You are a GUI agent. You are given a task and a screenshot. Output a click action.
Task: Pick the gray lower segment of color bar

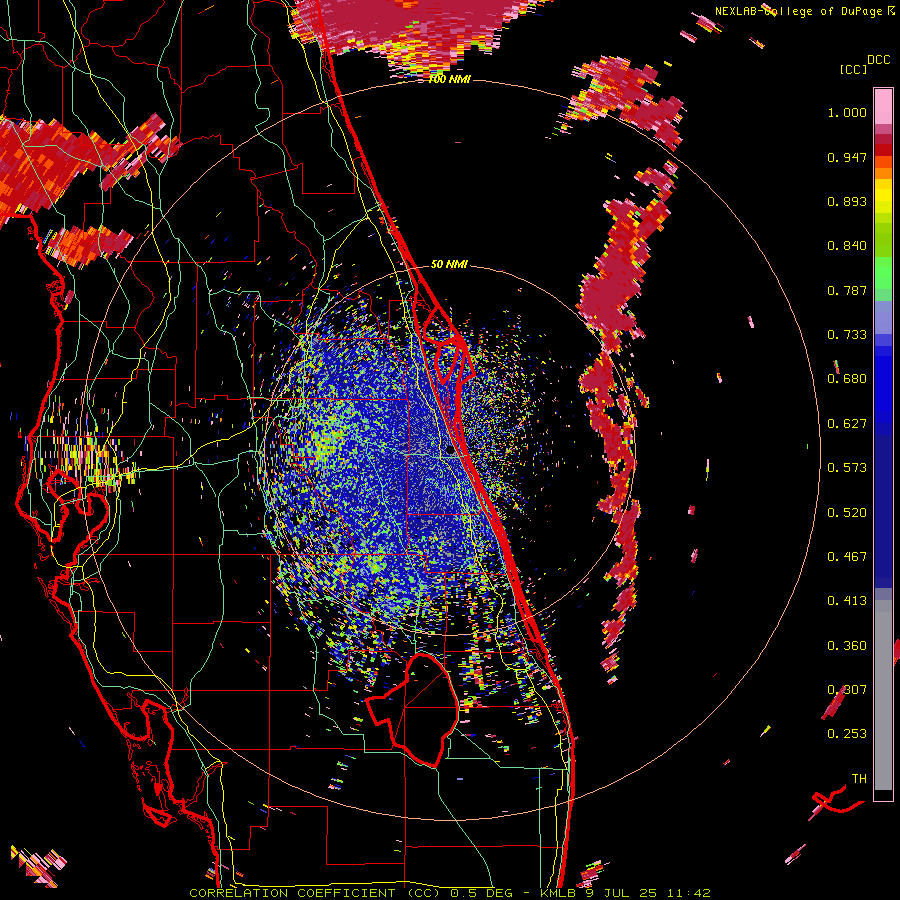[883, 695]
